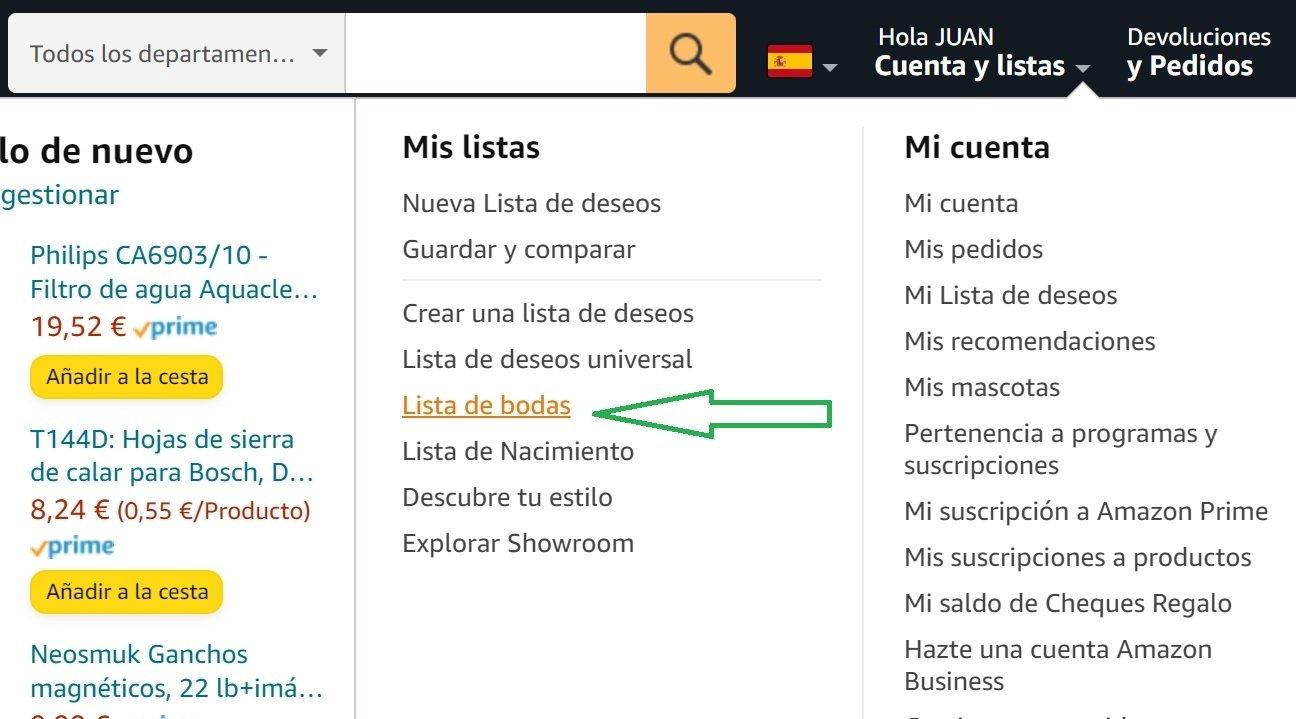The height and width of the screenshot is (719, 1296).
Task: Go to the Mi cuenta link in the list
Action: click(961, 203)
